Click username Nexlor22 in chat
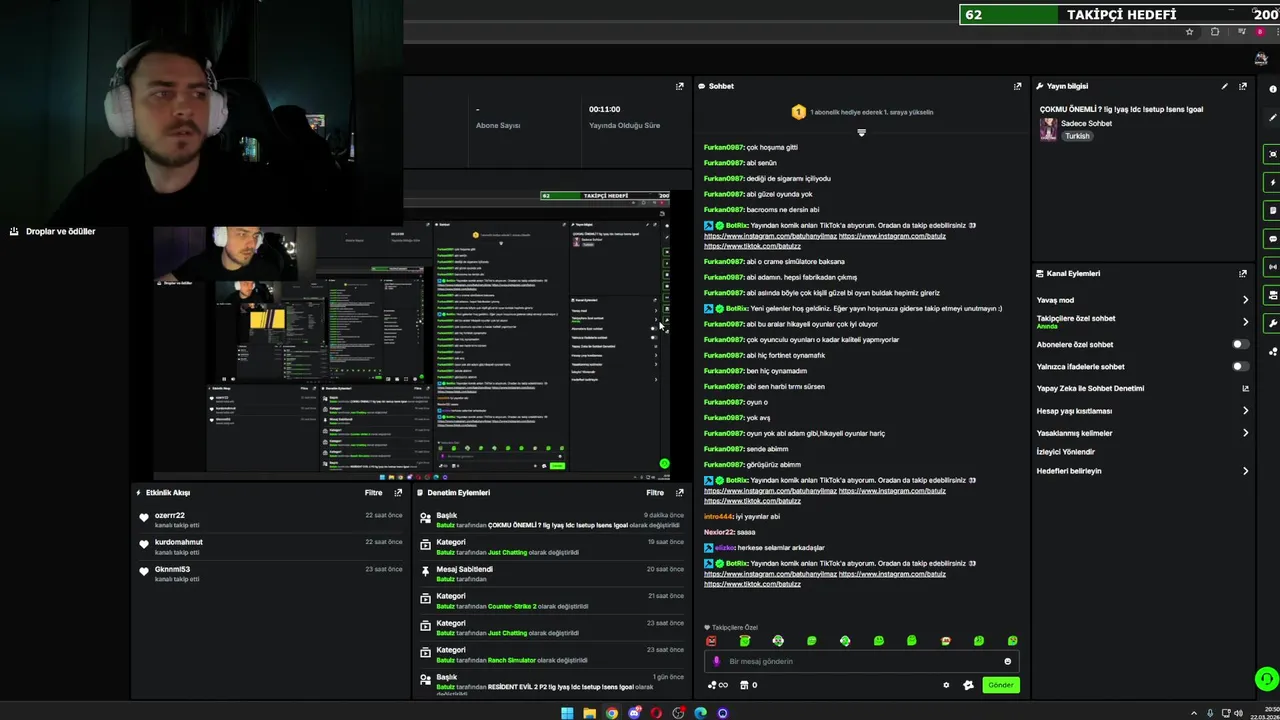Viewport: 1280px width, 720px height. pos(718,532)
